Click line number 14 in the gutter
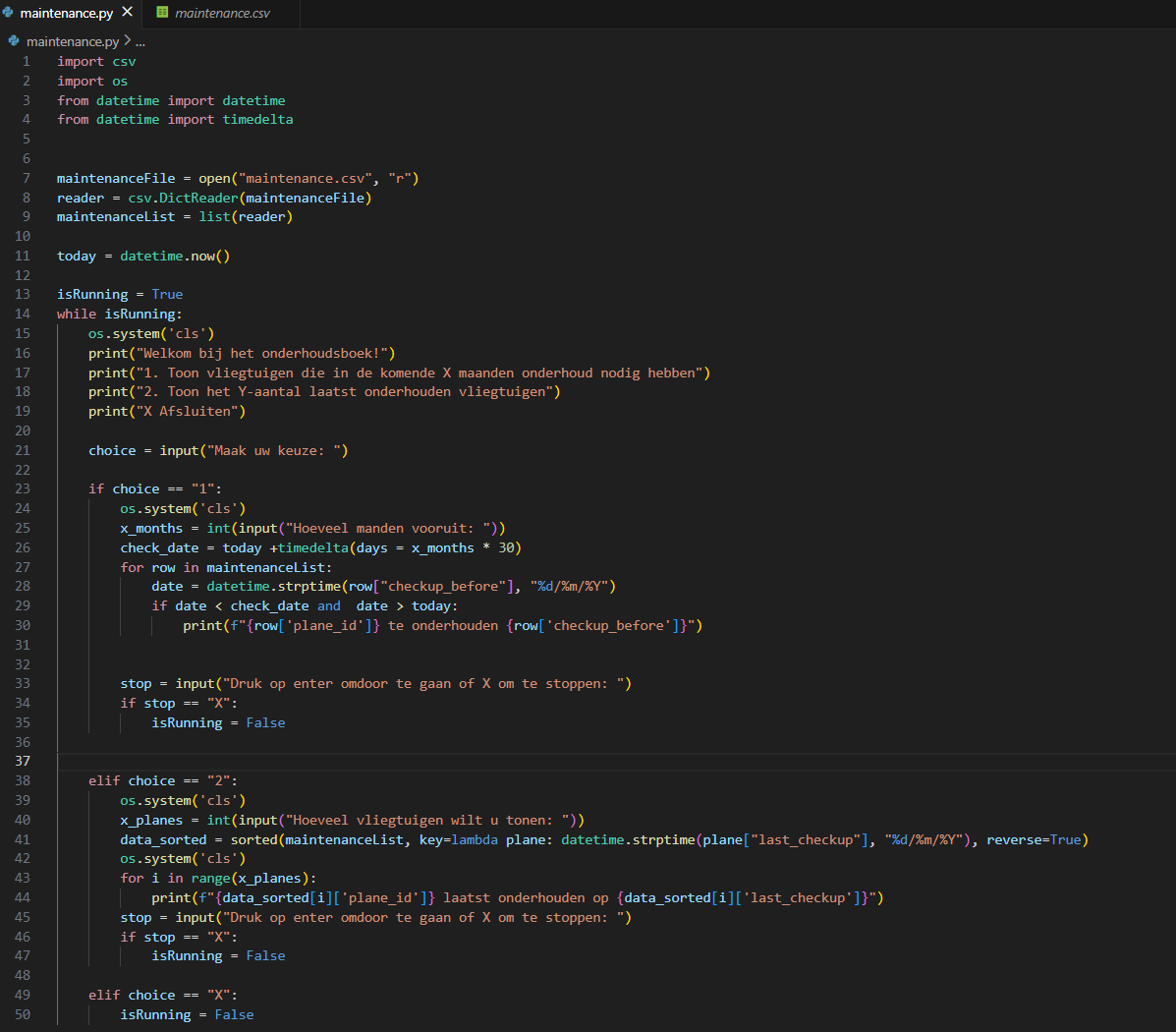Image resolution: width=1176 pixels, height=1032 pixels. [23, 314]
